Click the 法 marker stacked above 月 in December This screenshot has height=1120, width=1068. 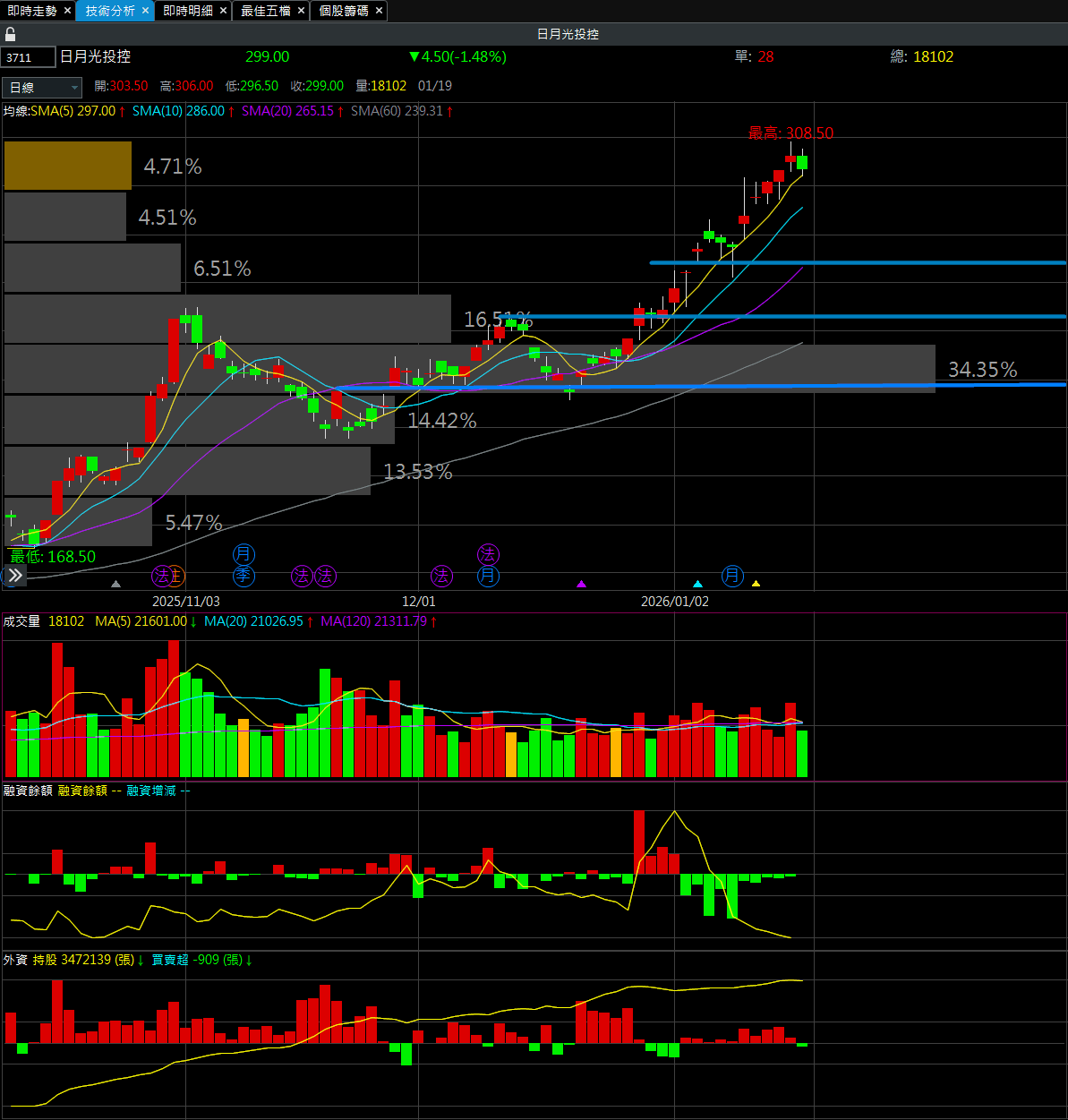point(488,554)
